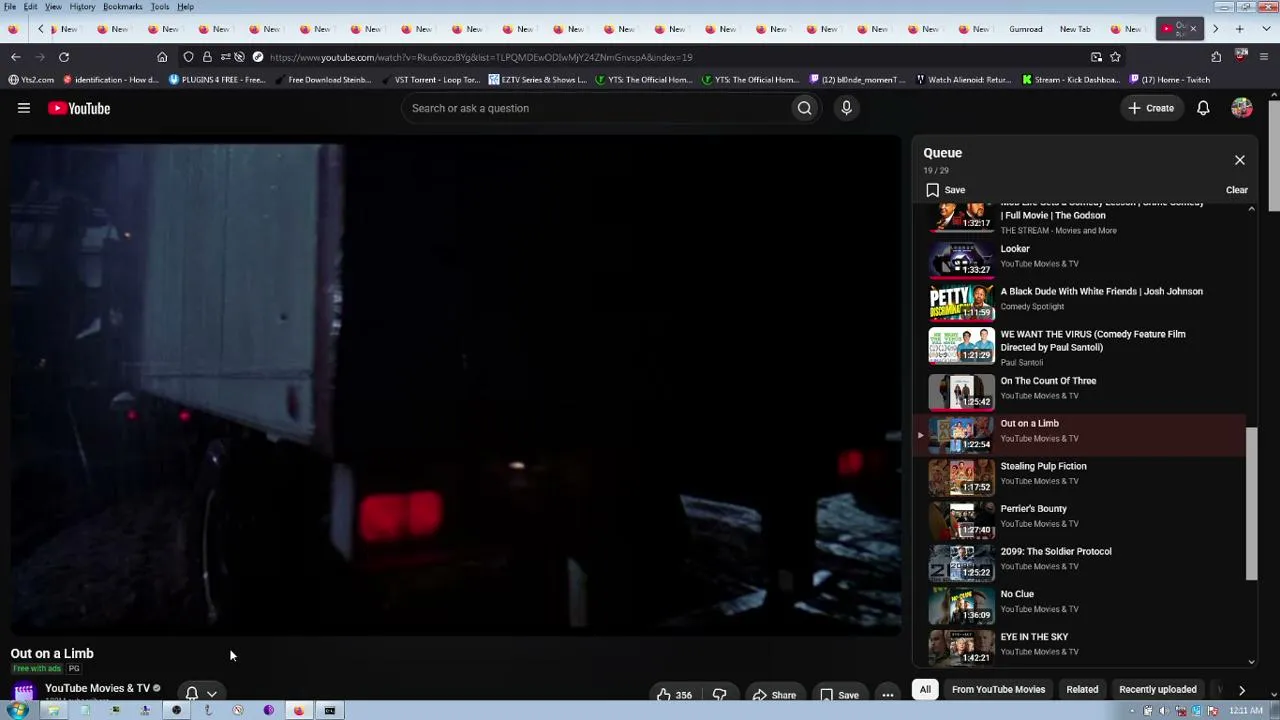The image size is (1280, 720).
Task: Close the Queue panel
Action: point(1240,160)
